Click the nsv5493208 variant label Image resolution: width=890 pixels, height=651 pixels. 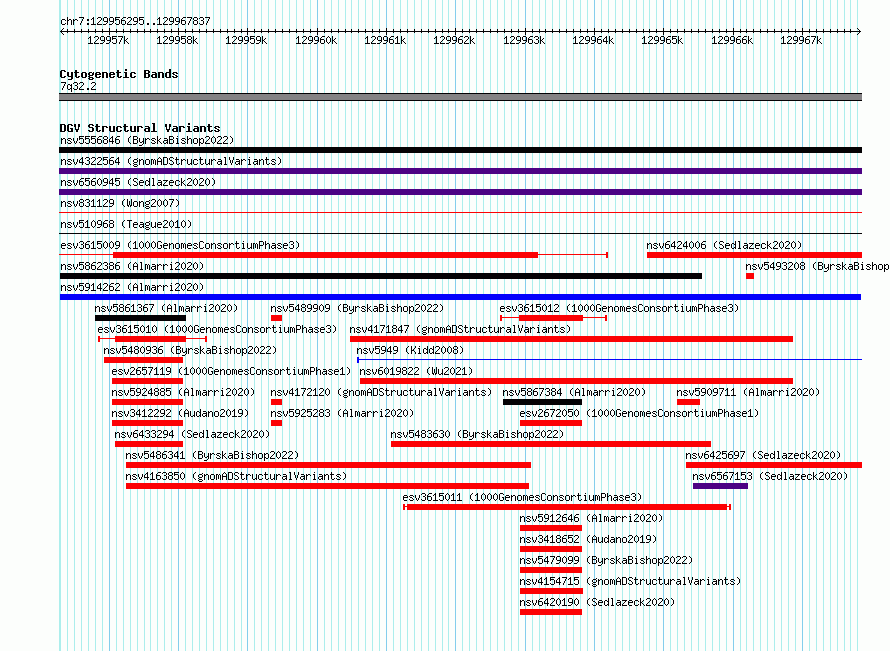(x=817, y=266)
